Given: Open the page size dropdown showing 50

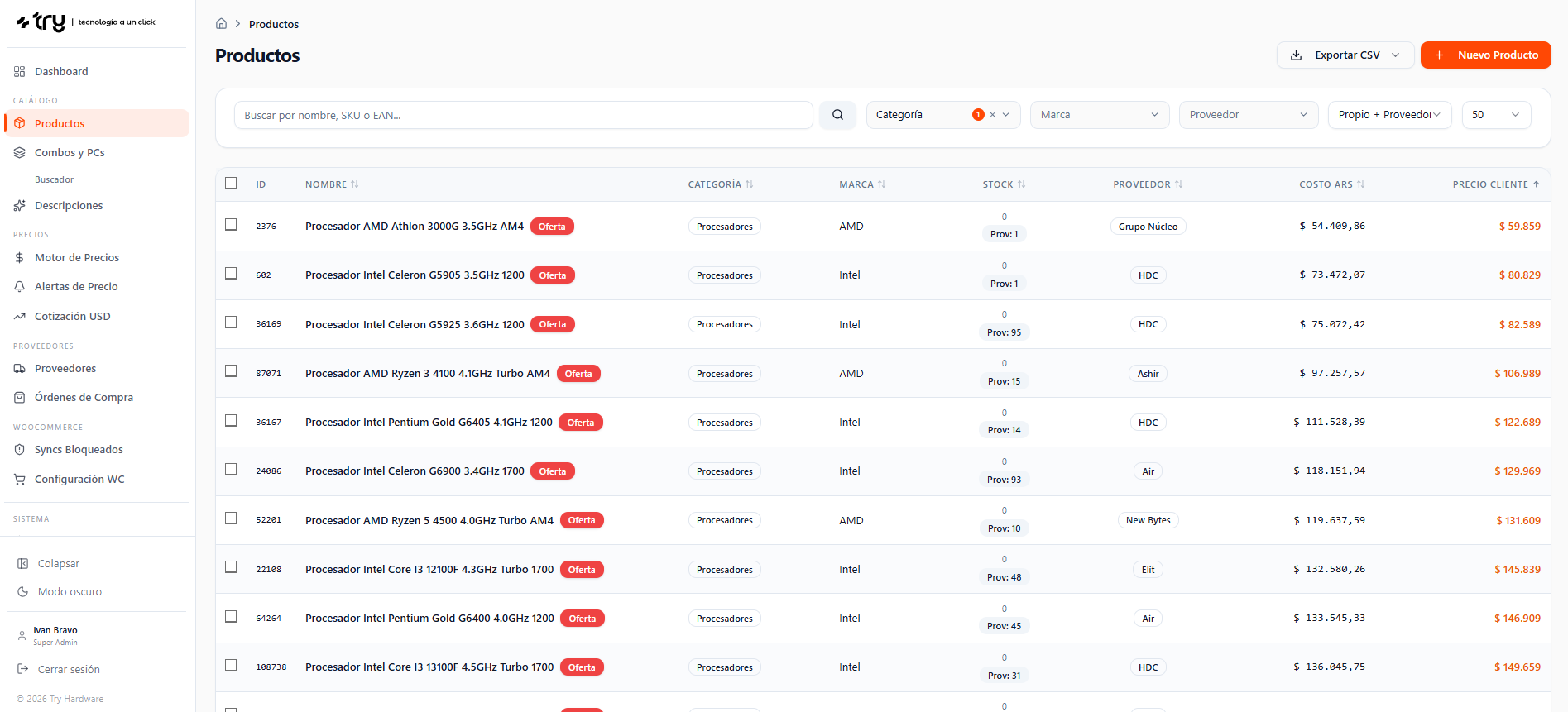Looking at the screenshot, I should coord(1496,115).
